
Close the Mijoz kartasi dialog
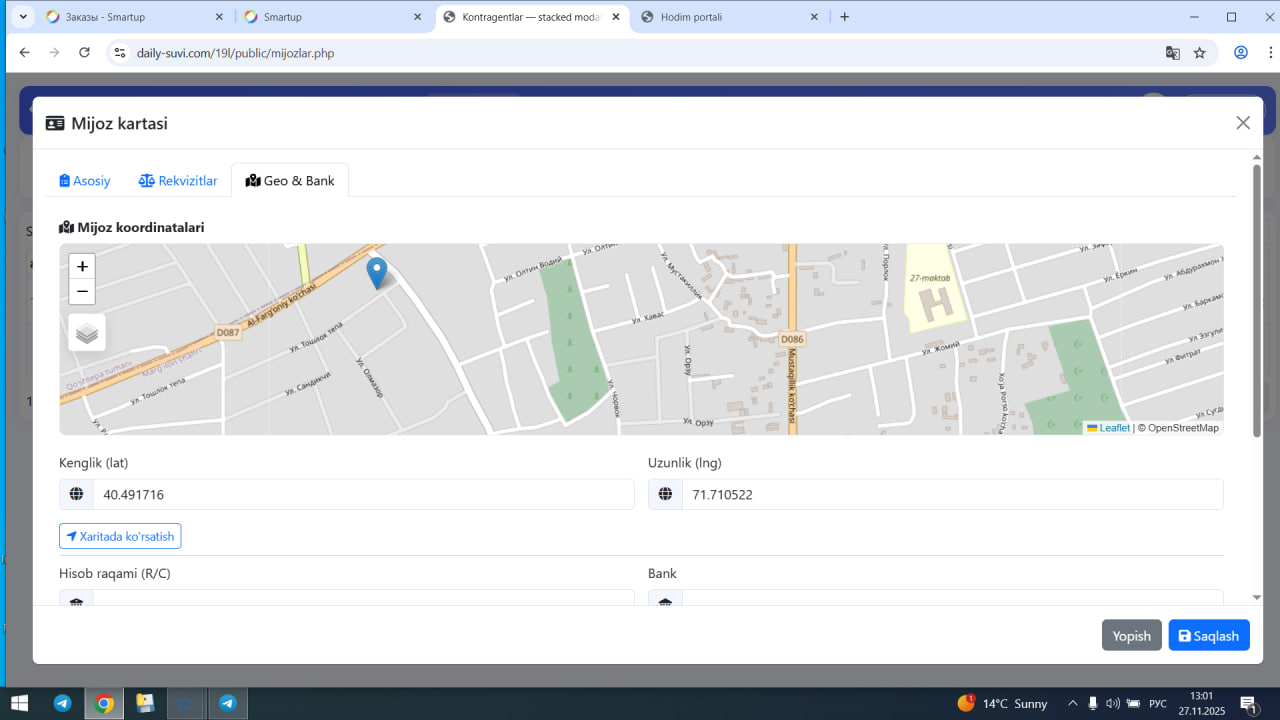click(1243, 123)
